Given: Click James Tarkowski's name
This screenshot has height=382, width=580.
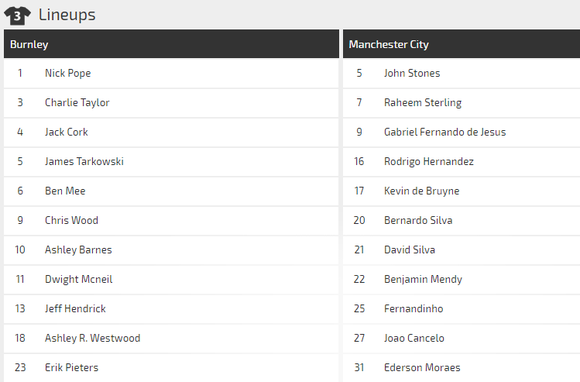Looking at the screenshot, I should click(x=84, y=162).
